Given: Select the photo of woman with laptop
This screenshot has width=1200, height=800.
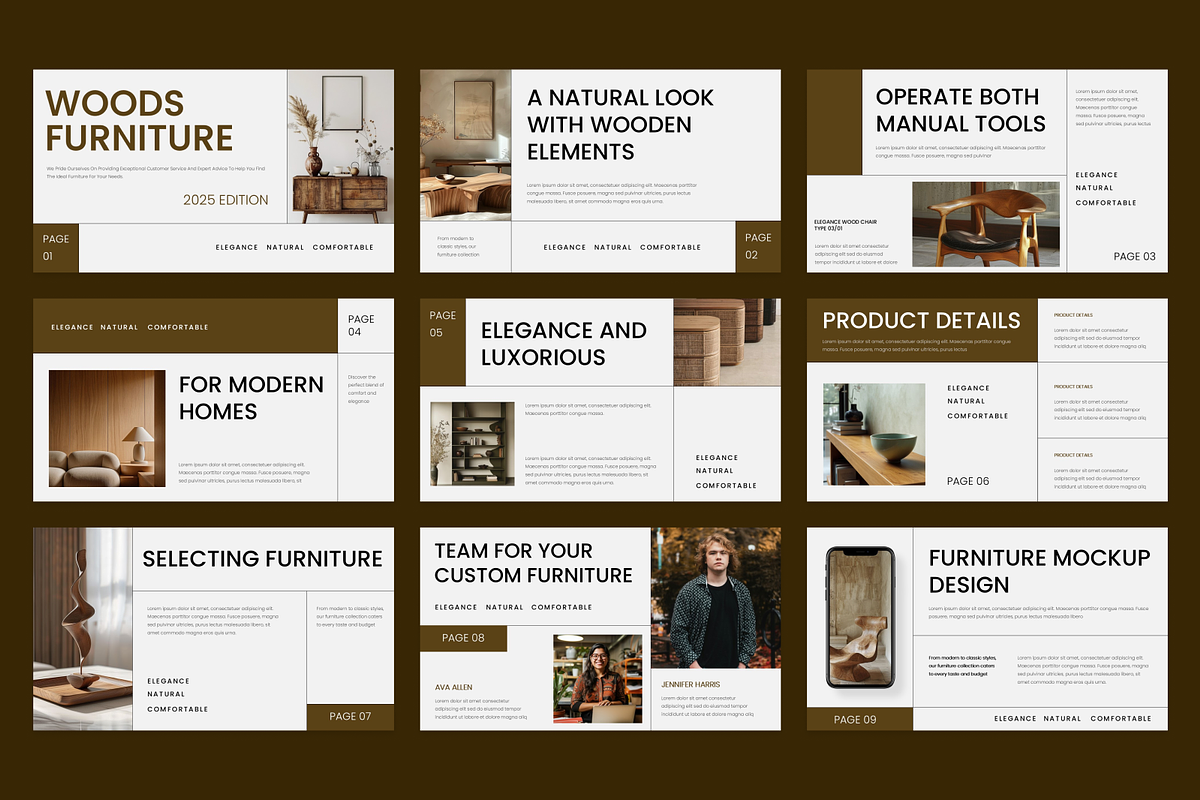Looking at the screenshot, I should [x=598, y=678].
